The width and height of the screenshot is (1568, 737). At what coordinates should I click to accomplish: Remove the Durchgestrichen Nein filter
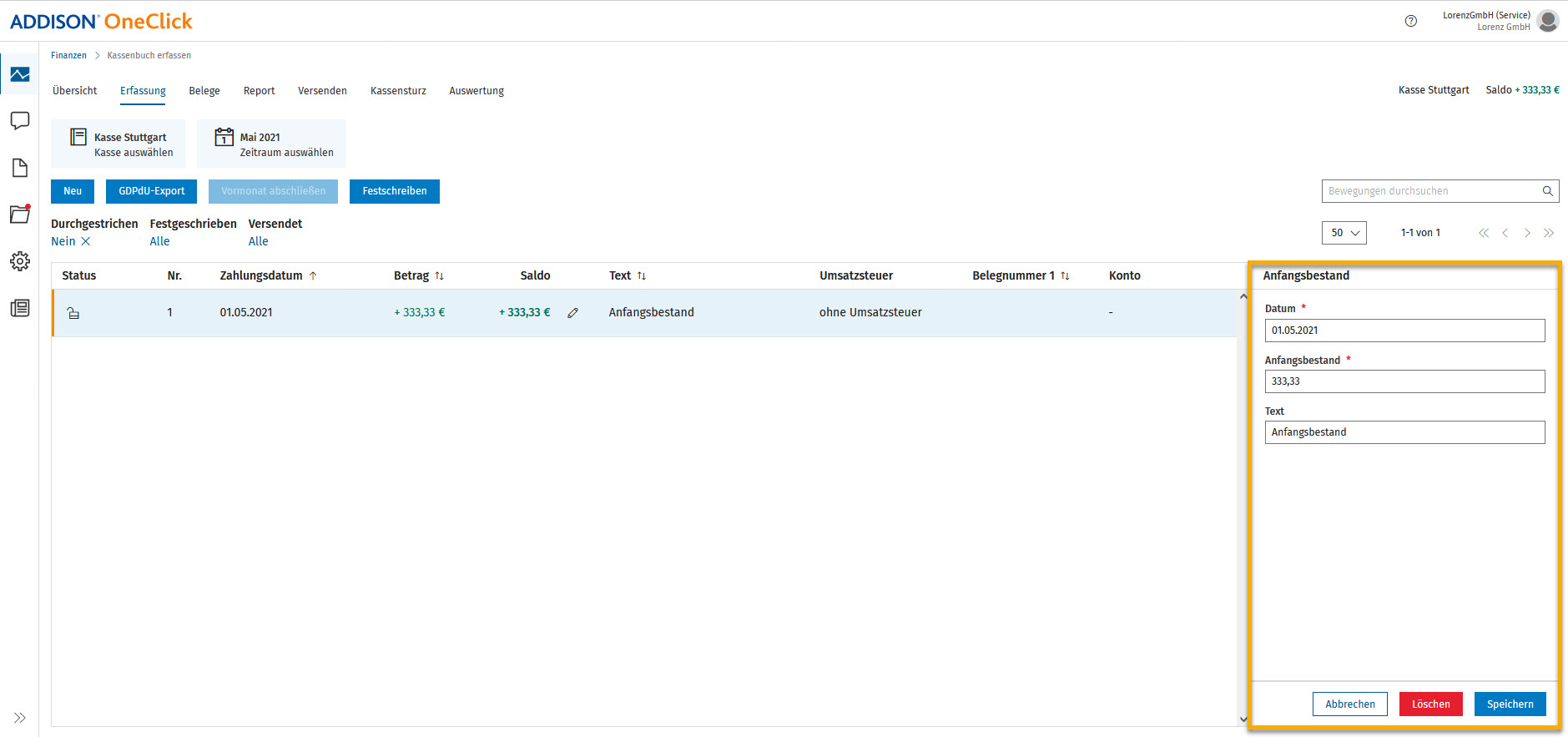tap(85, 241)
